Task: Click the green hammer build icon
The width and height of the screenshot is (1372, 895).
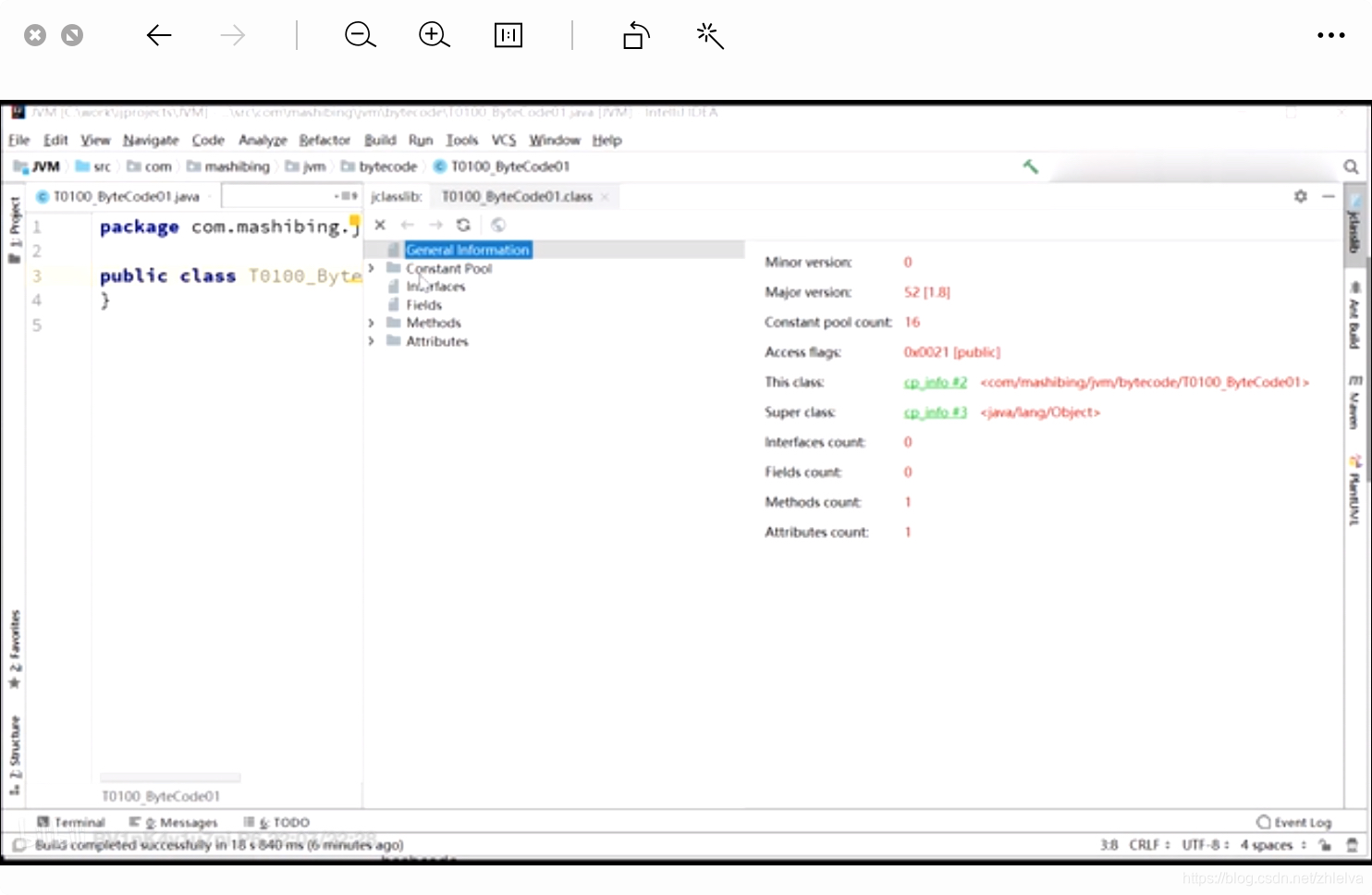Action: (x=1031, y=166)
